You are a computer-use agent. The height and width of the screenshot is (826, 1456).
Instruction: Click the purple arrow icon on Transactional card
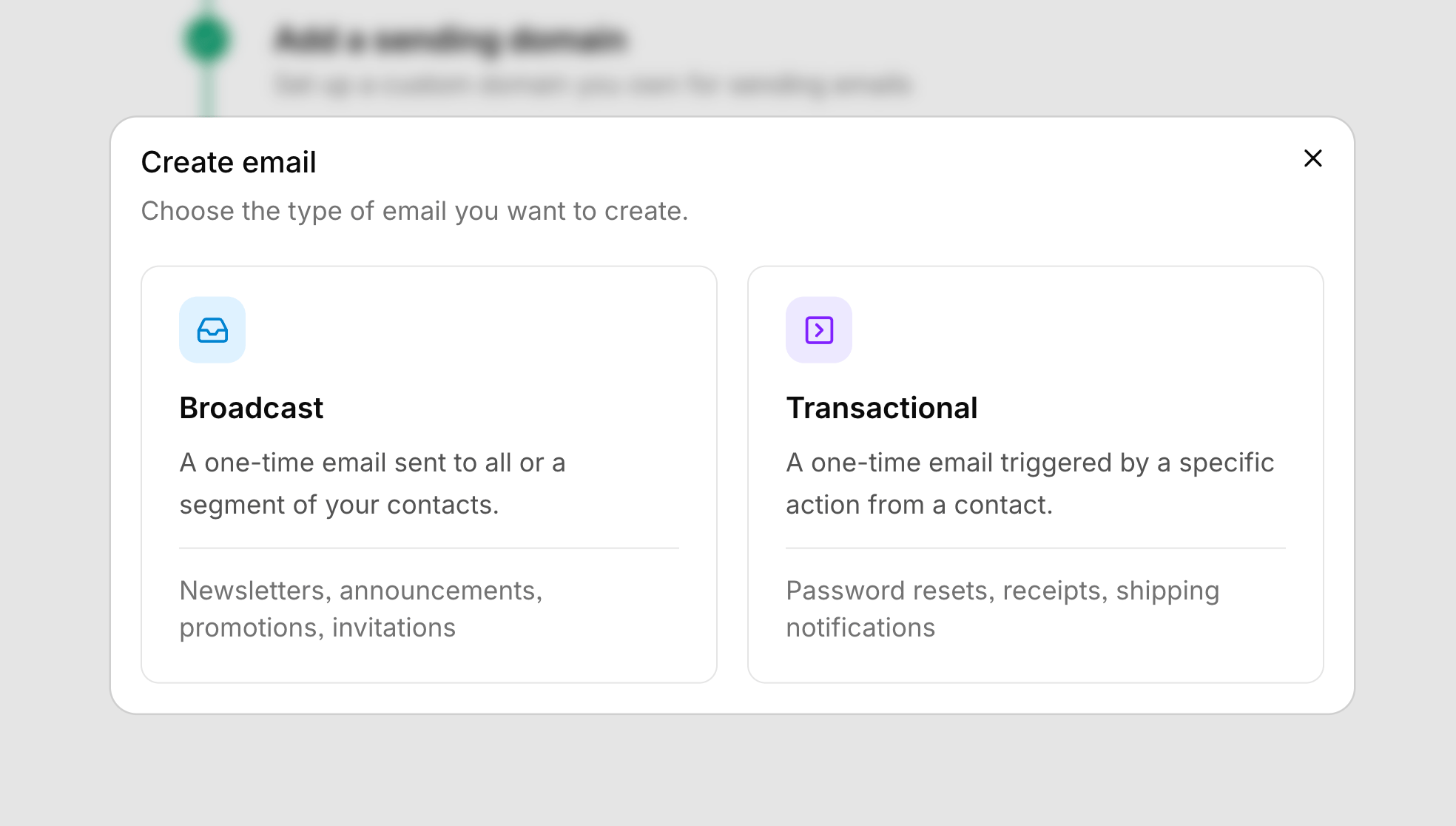tap(818, 330)
